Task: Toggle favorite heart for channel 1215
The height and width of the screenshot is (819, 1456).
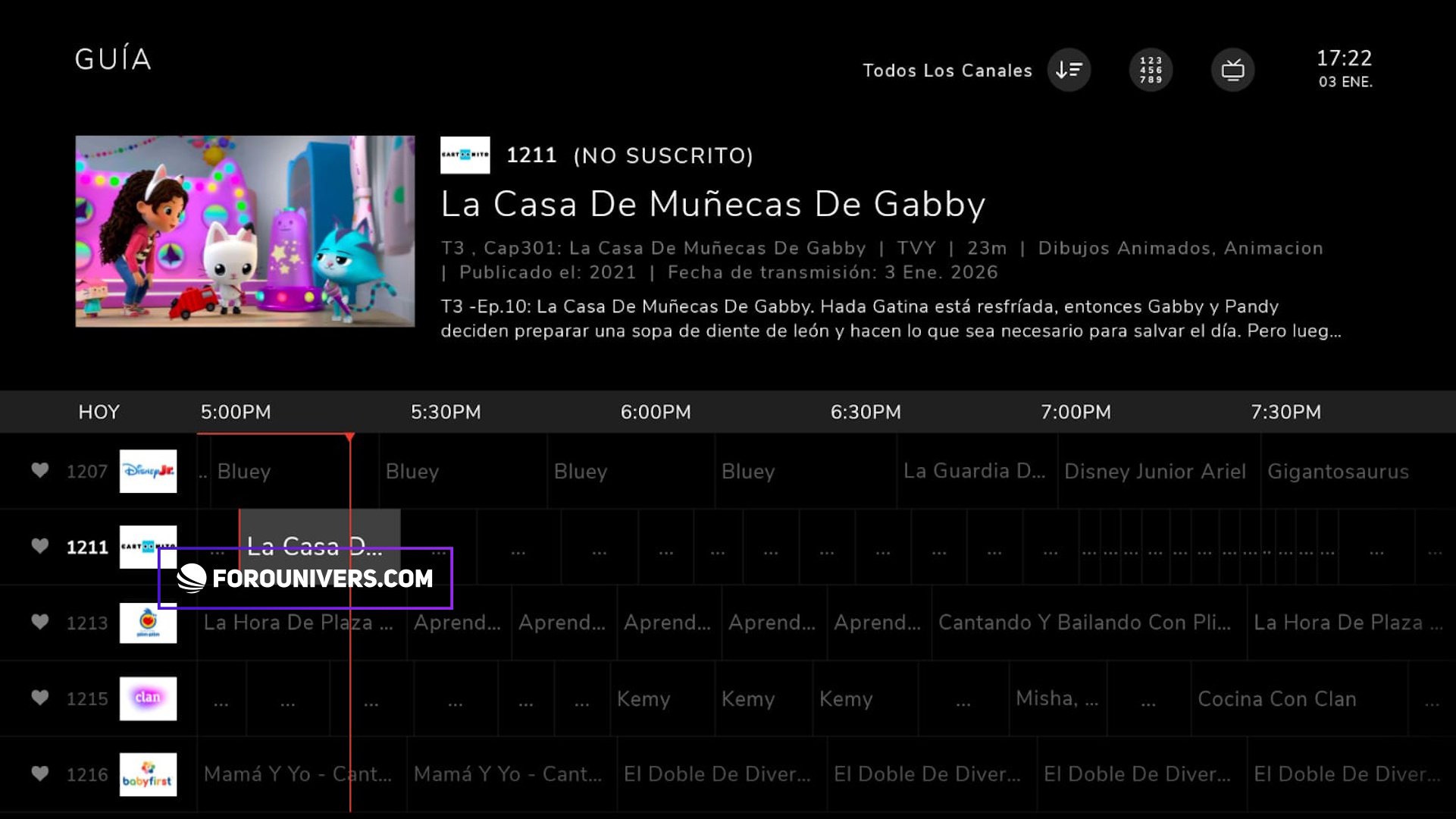Action: (x=40, y=698)
